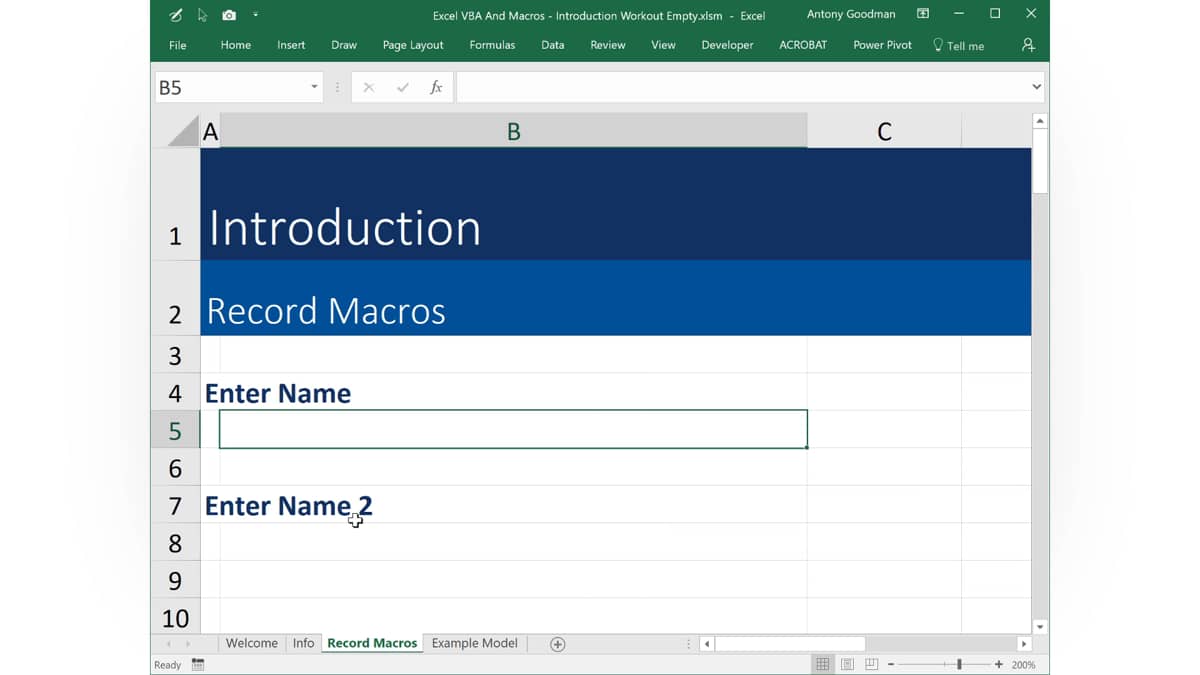This screenshot has width=1200, height=675.
Task: Open the Power Pivot ribbon tab
Action: (882, 45)
